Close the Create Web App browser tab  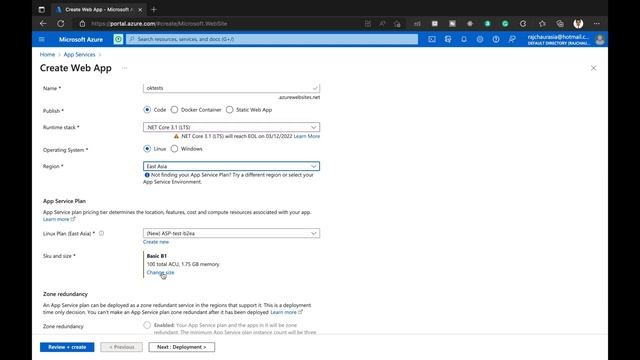tap(140, 9)
